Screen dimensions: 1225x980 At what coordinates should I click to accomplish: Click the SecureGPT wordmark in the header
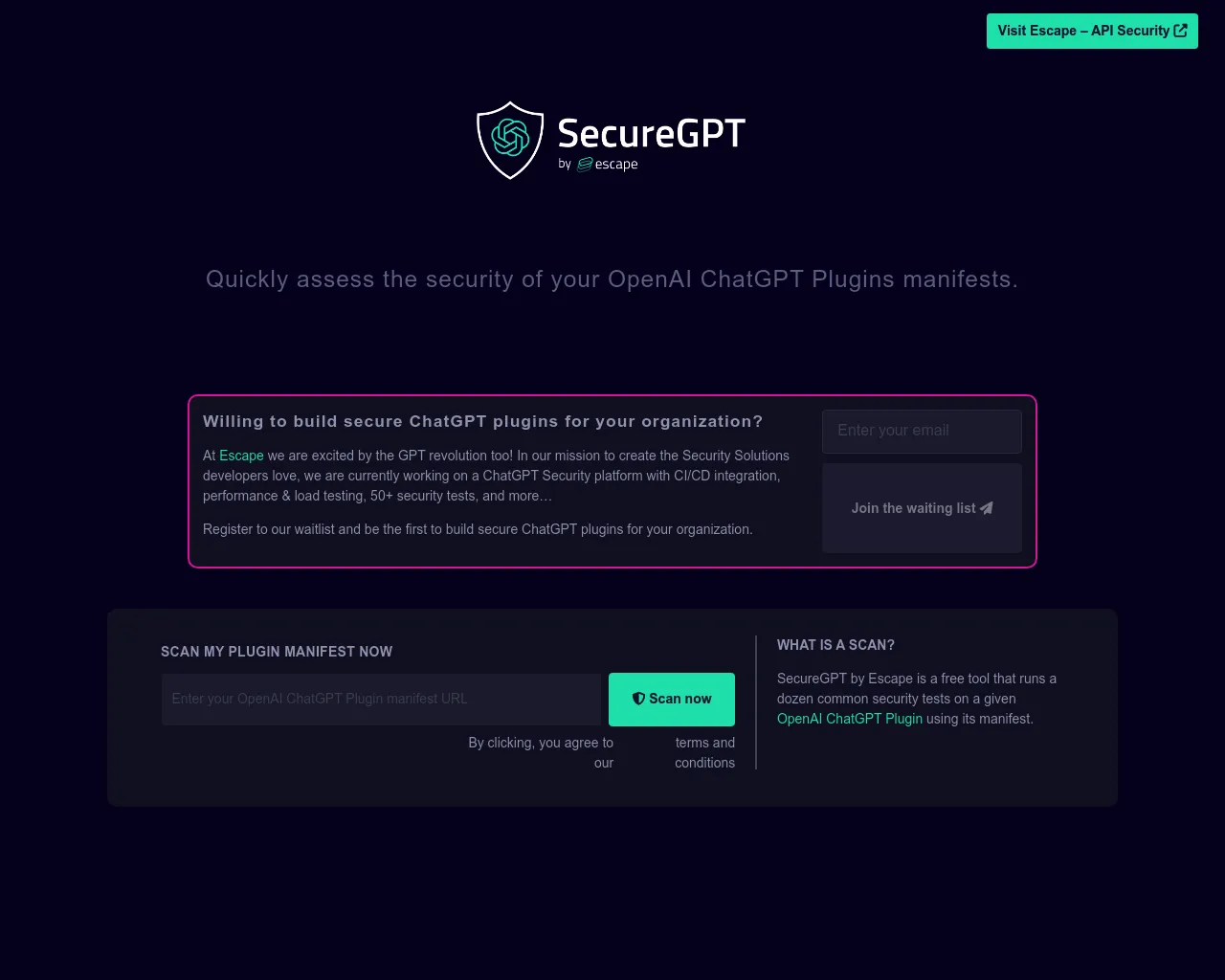coord(651,134)
